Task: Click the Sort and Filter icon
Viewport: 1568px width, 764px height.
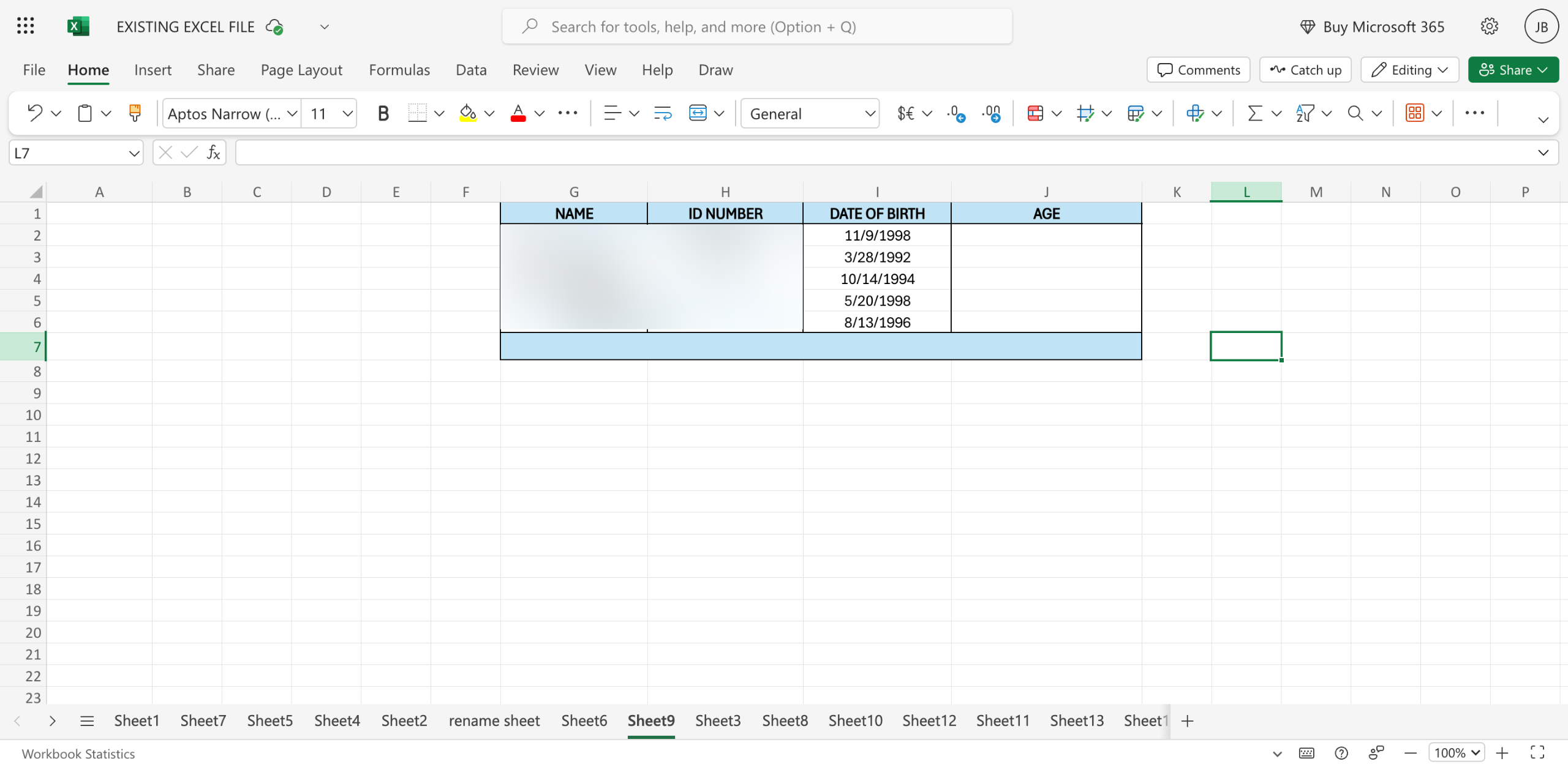Action: [x=1305, y=113]
